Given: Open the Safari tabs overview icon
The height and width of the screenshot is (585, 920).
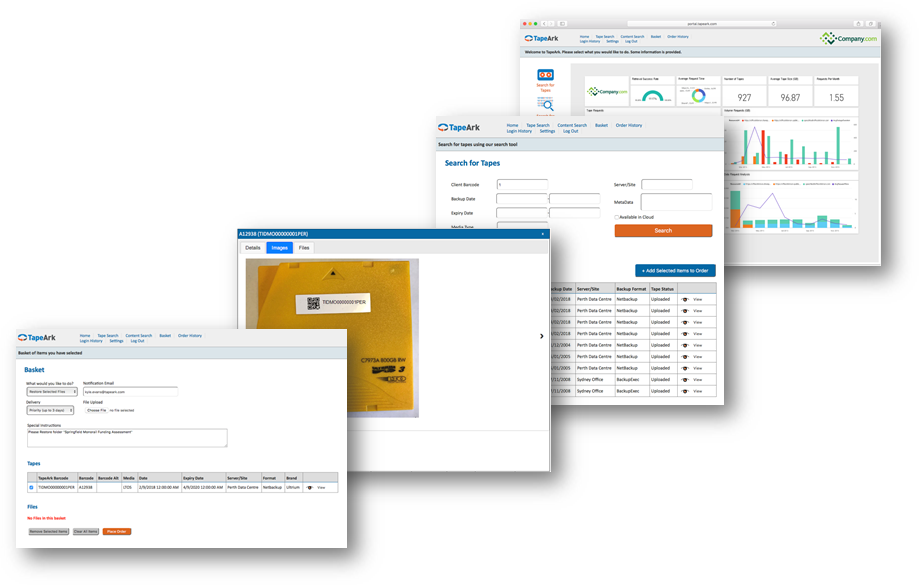Looking at the screenshot, I should point(871,24).
